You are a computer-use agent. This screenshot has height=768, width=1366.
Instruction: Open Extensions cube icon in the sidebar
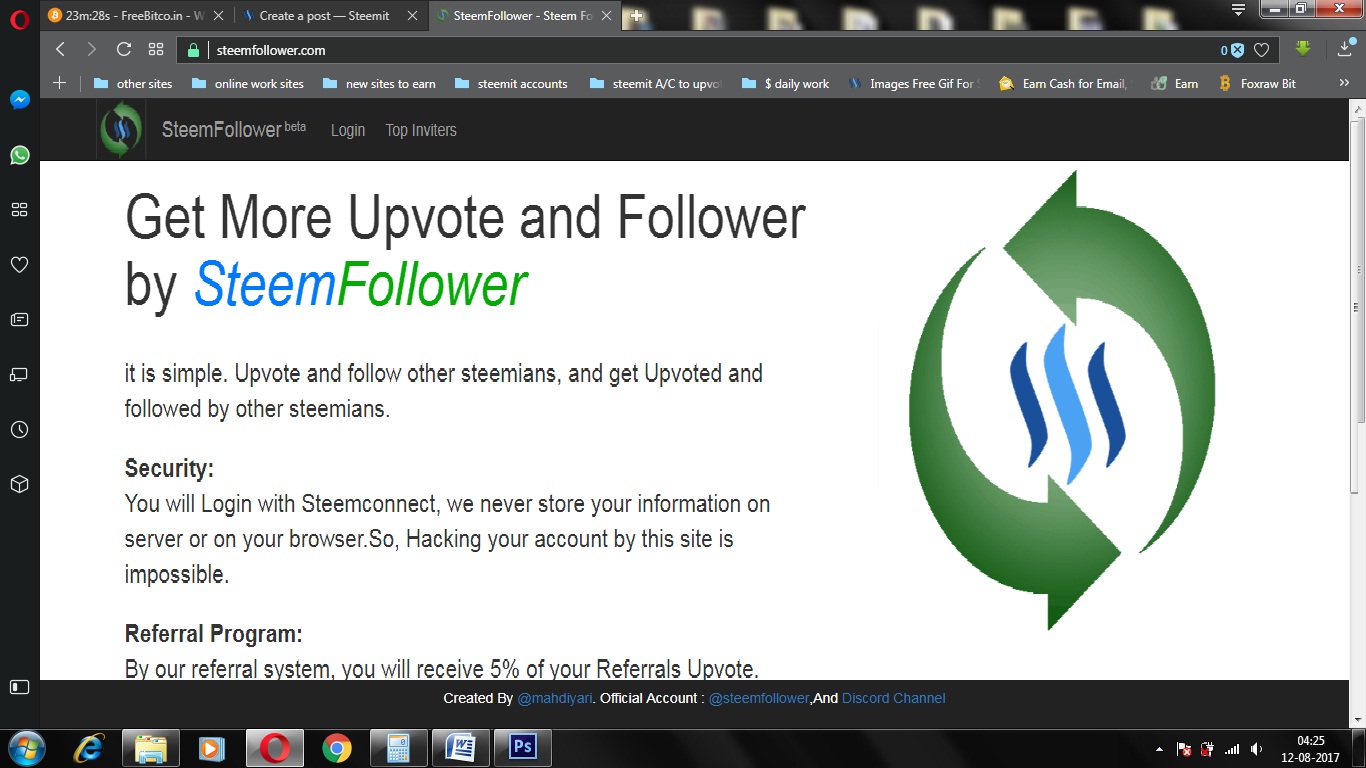point(19,485)
